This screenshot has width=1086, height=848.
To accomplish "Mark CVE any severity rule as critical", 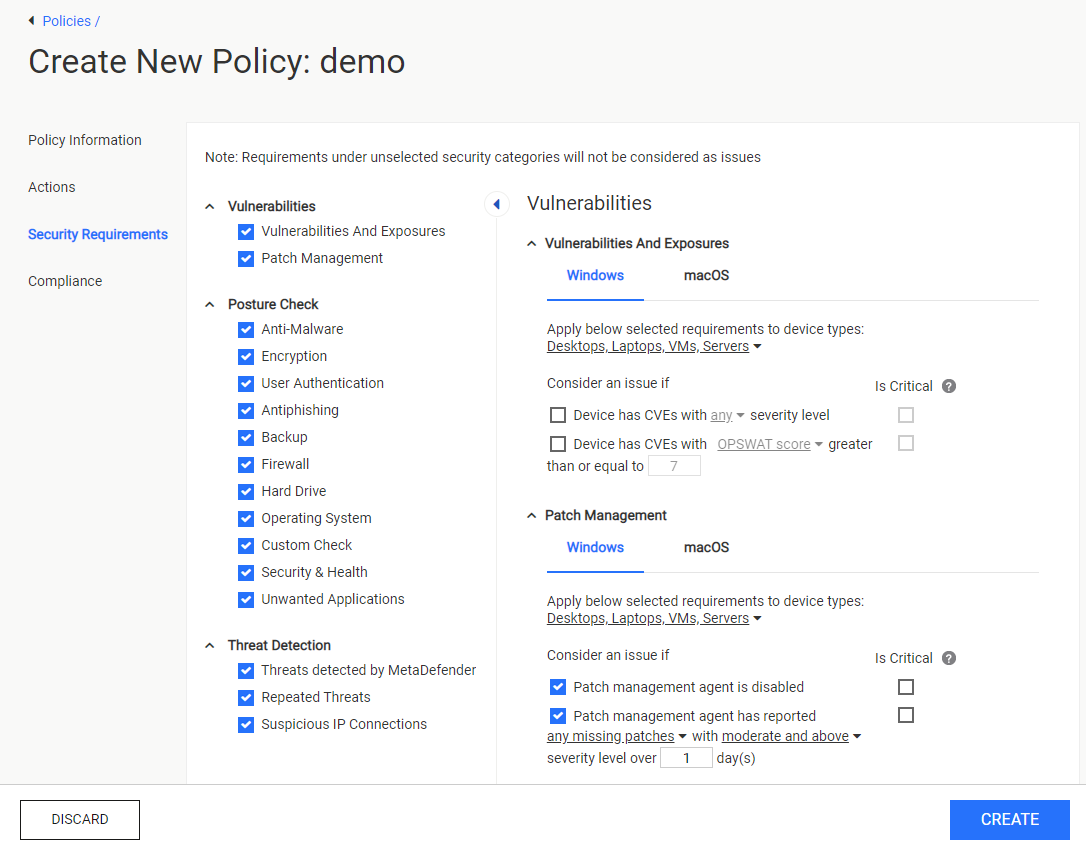I will coord(905,415).
